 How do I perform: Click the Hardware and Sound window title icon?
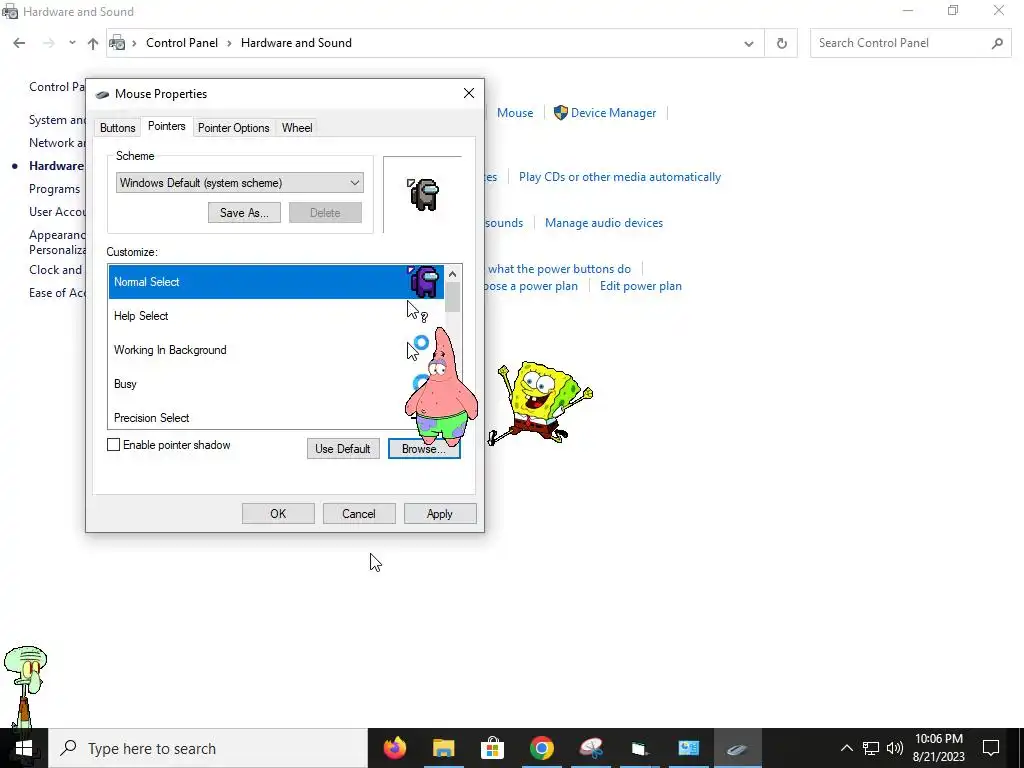pos(10,12)
